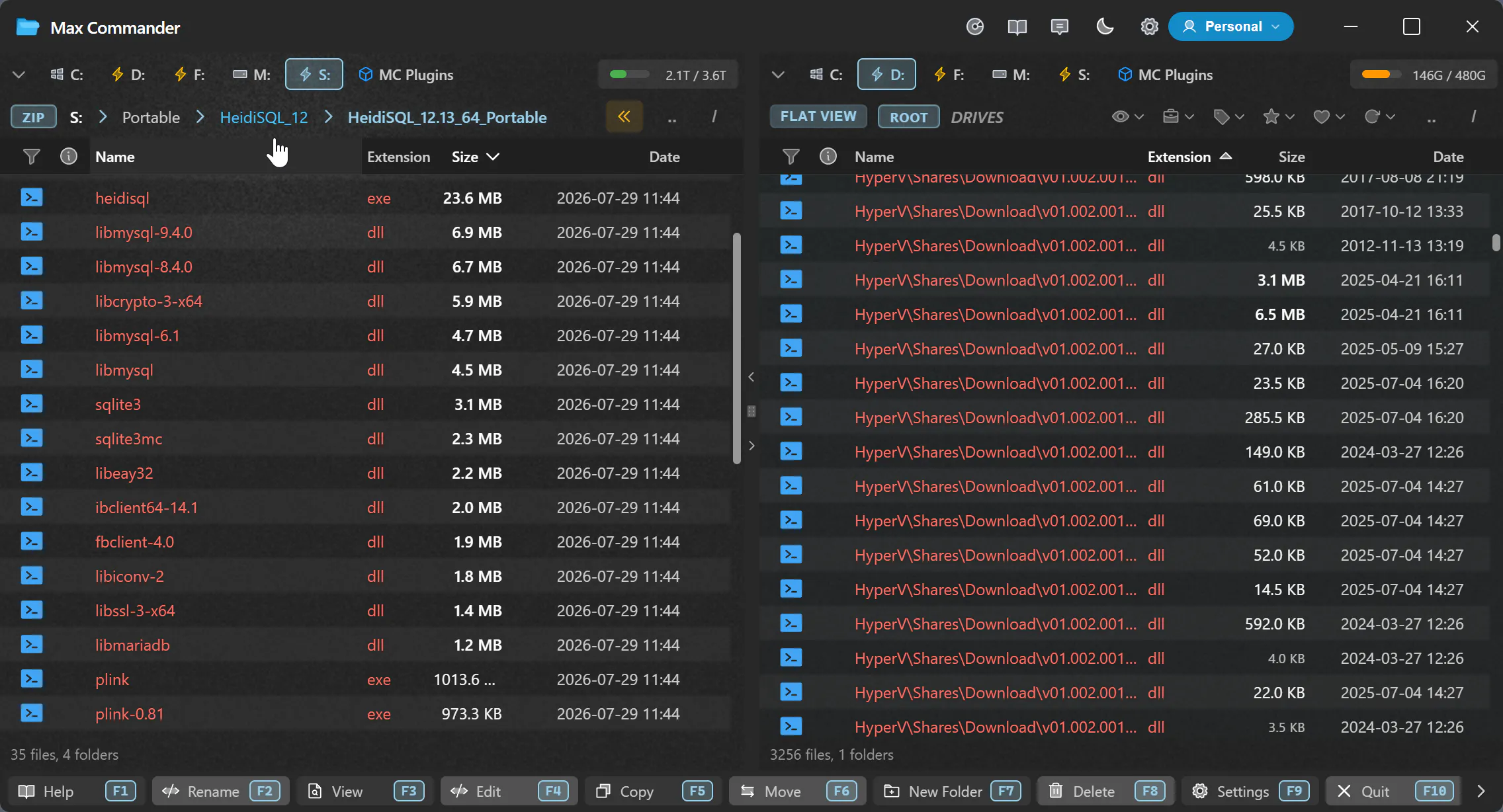
Task: Open the heart icon dropdown
Action: point(1328,116)
